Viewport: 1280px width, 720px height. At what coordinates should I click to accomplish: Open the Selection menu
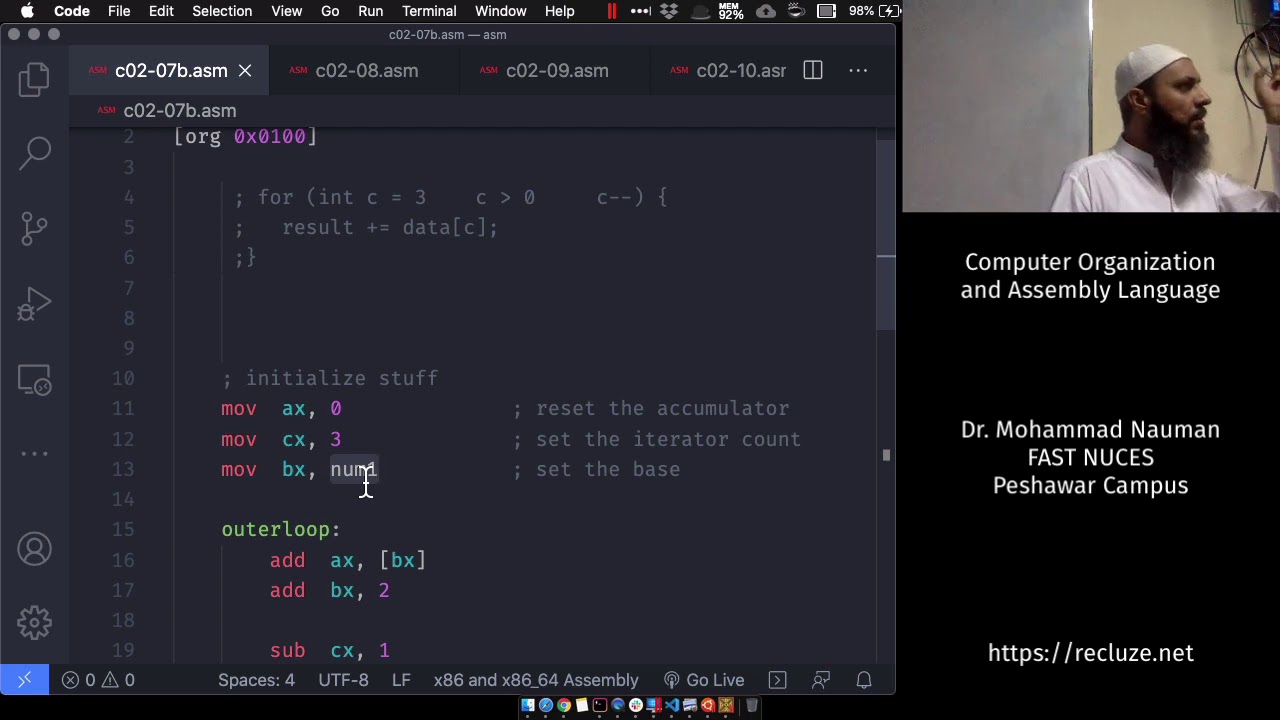(x=222, y=11)
